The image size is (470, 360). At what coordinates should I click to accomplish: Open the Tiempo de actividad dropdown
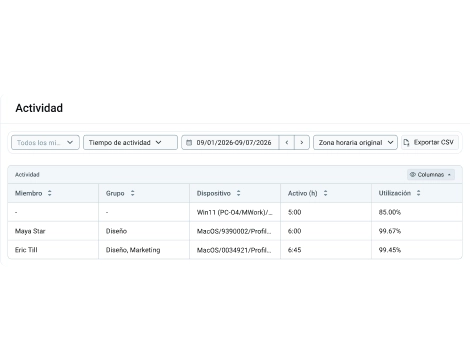coord(130,142)
